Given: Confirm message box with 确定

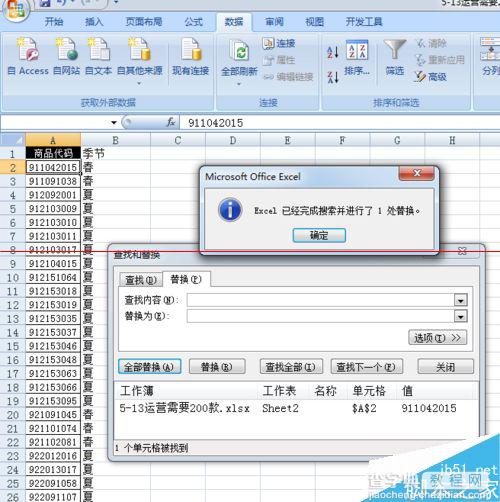Looking at the screenshot, I should 319,235.
